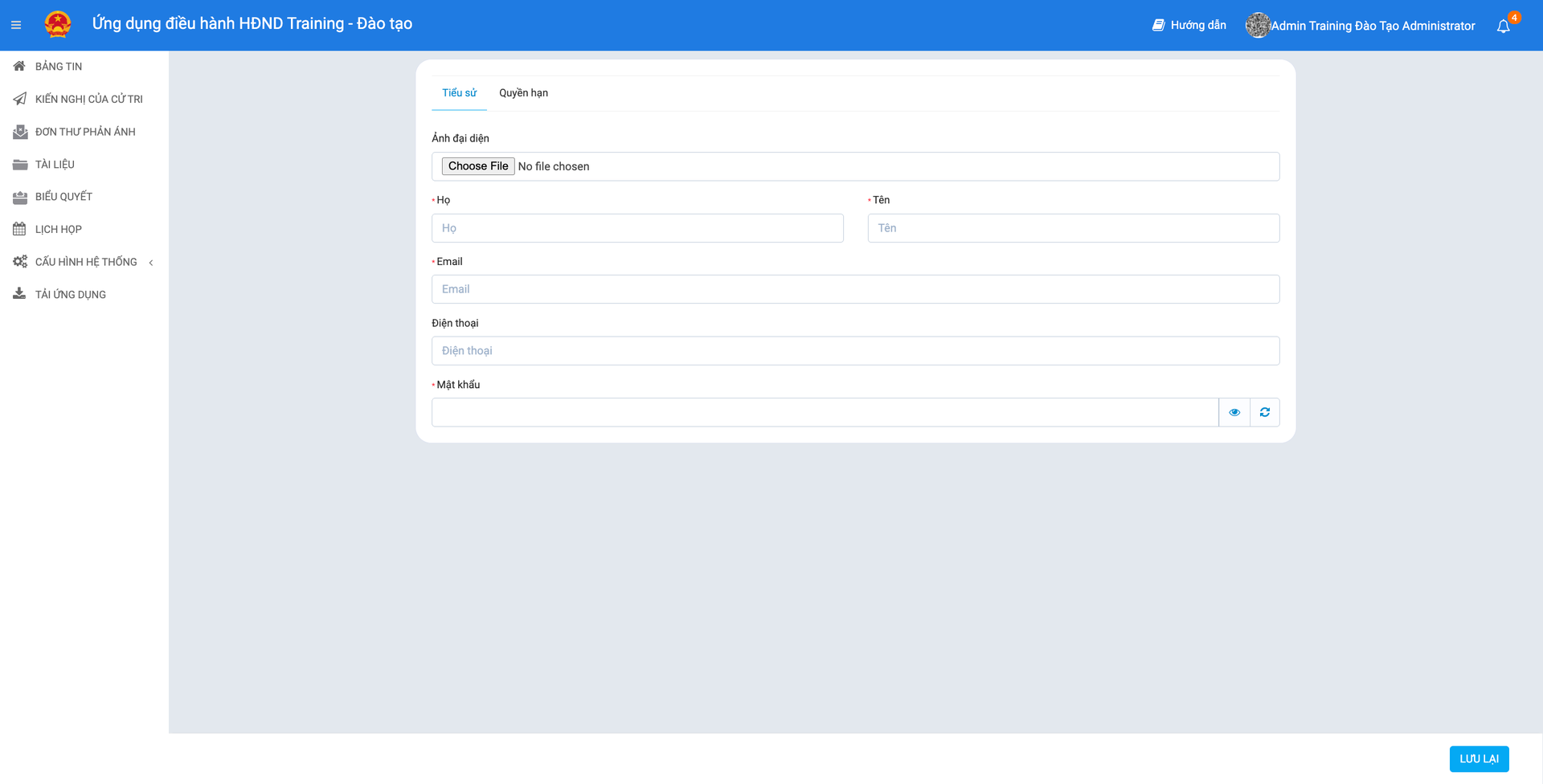
Task: Click the Hướng dẫn guide book icon
Action: [1158, 25]
